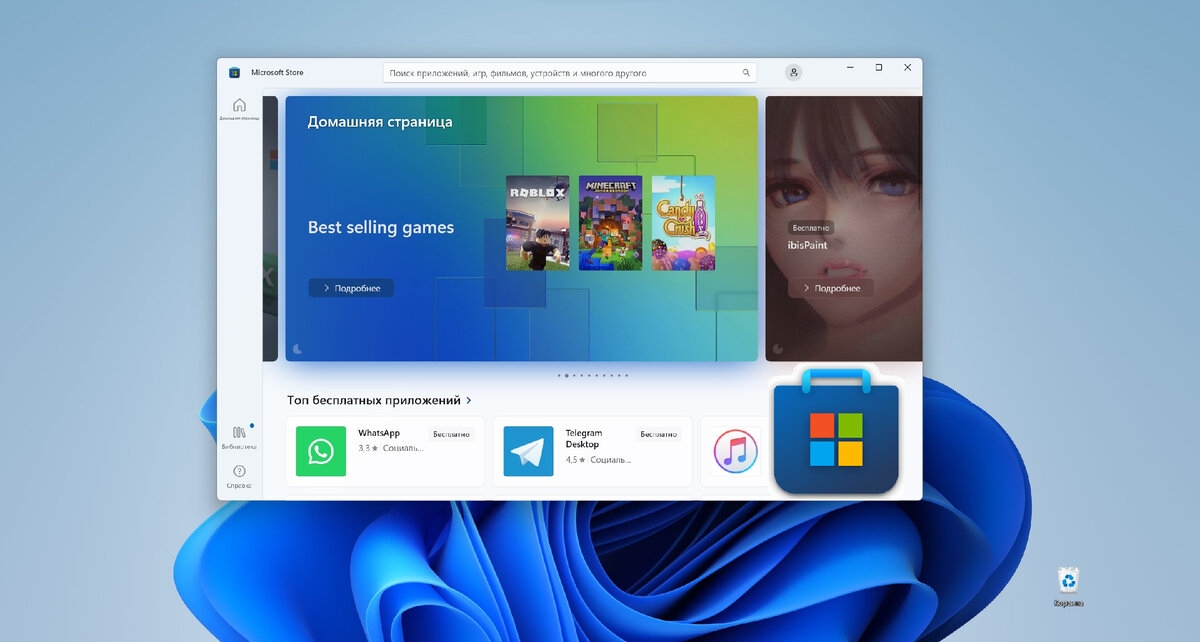Screen dimensions: 1200x642
Task: Maximize the Microsoft Store window
Action: pyautogui.click(x=879, y=68)
